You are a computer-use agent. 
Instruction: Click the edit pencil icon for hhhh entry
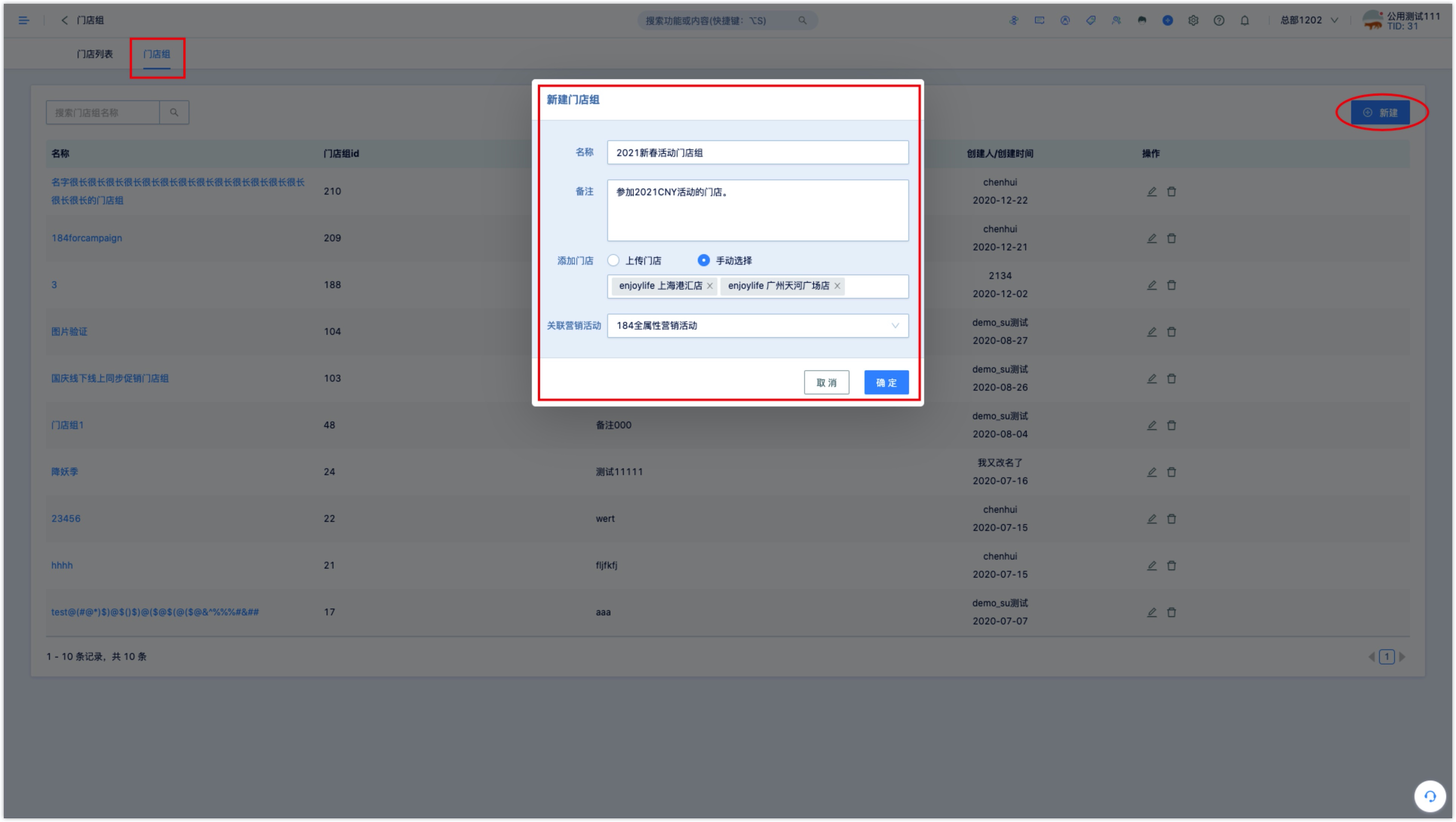click(1152, 565)
